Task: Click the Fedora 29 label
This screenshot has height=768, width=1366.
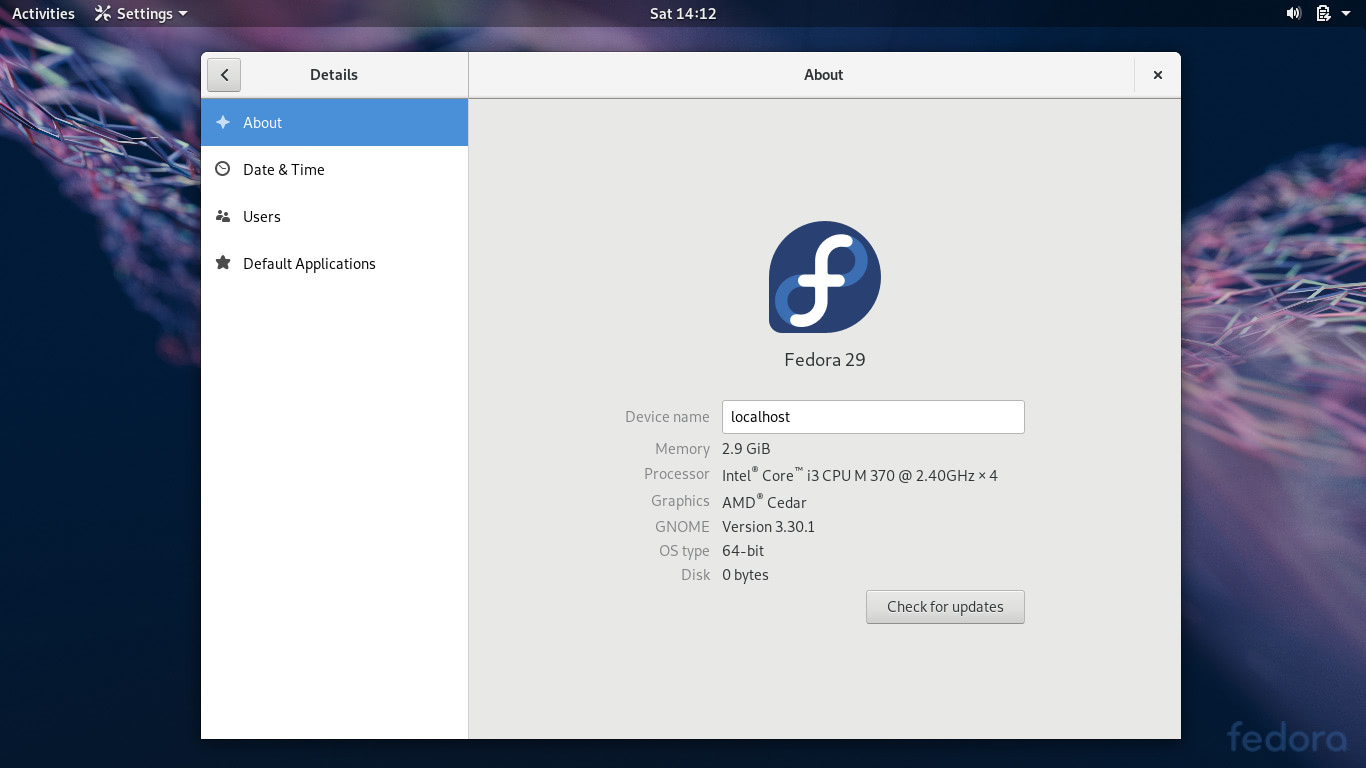Action: tap(825, 360)
